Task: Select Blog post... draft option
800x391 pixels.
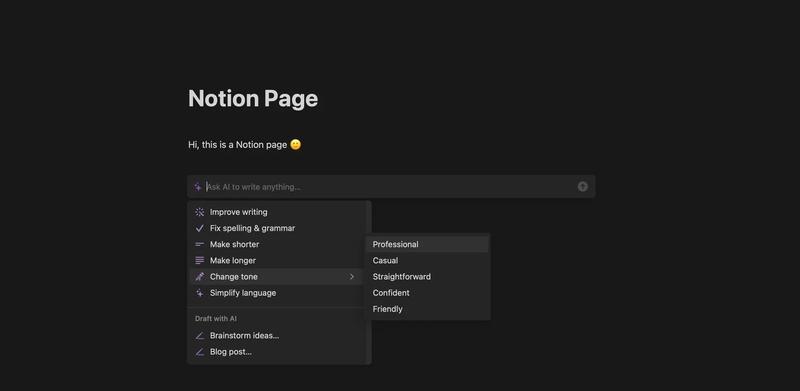Action: click(276, 352)
